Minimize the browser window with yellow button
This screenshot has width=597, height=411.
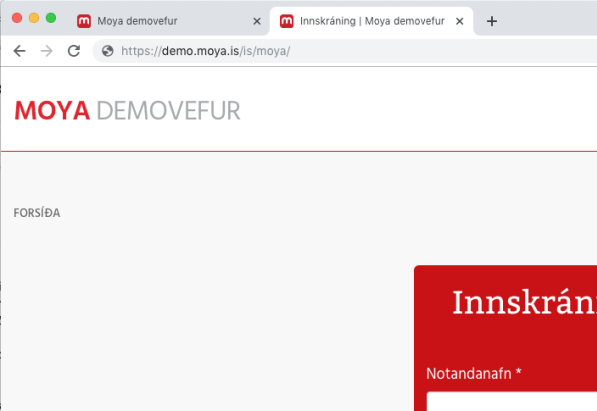click(x=34, y=18)
